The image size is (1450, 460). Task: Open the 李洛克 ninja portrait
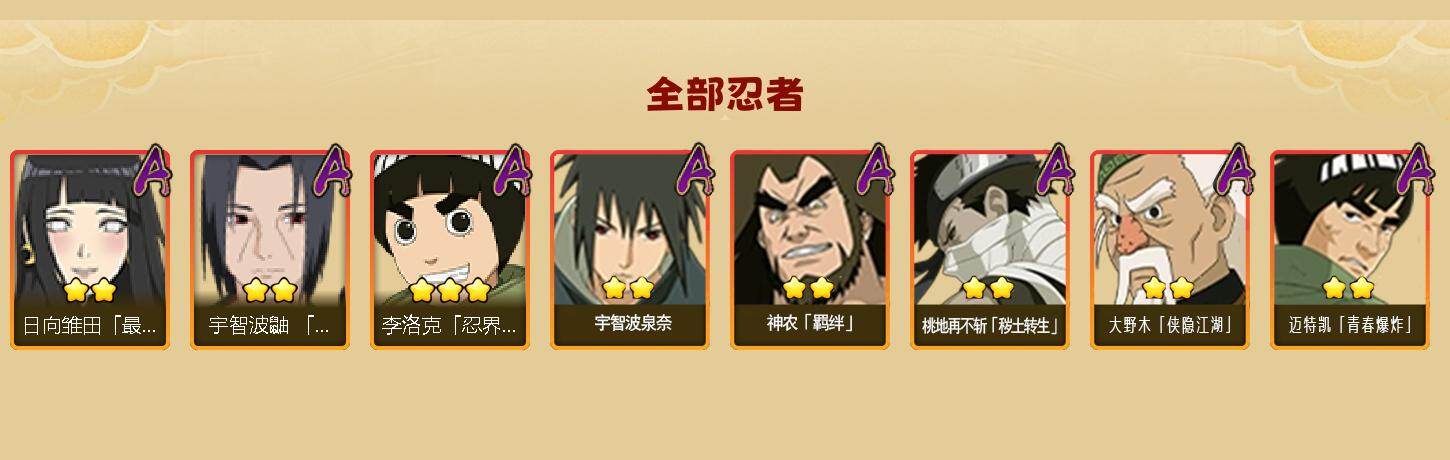point(450,229)
